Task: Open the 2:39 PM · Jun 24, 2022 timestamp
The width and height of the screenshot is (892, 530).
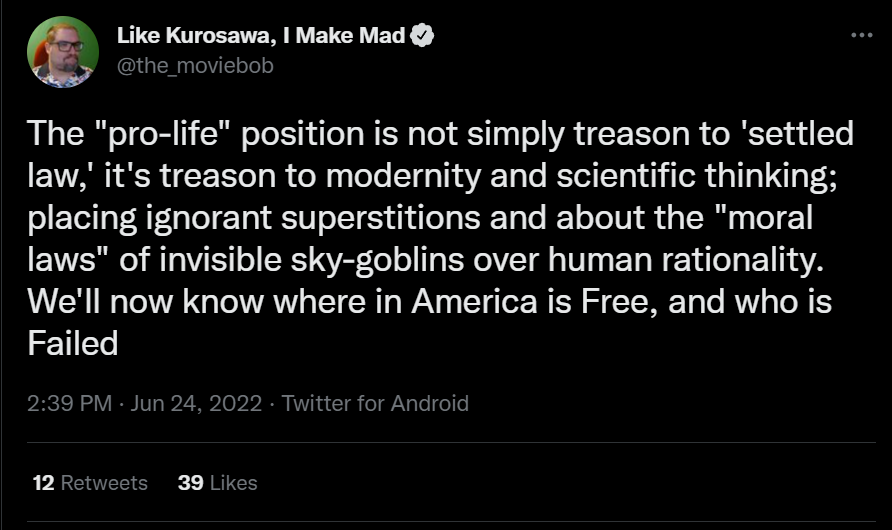Action: tap(146, 403)
